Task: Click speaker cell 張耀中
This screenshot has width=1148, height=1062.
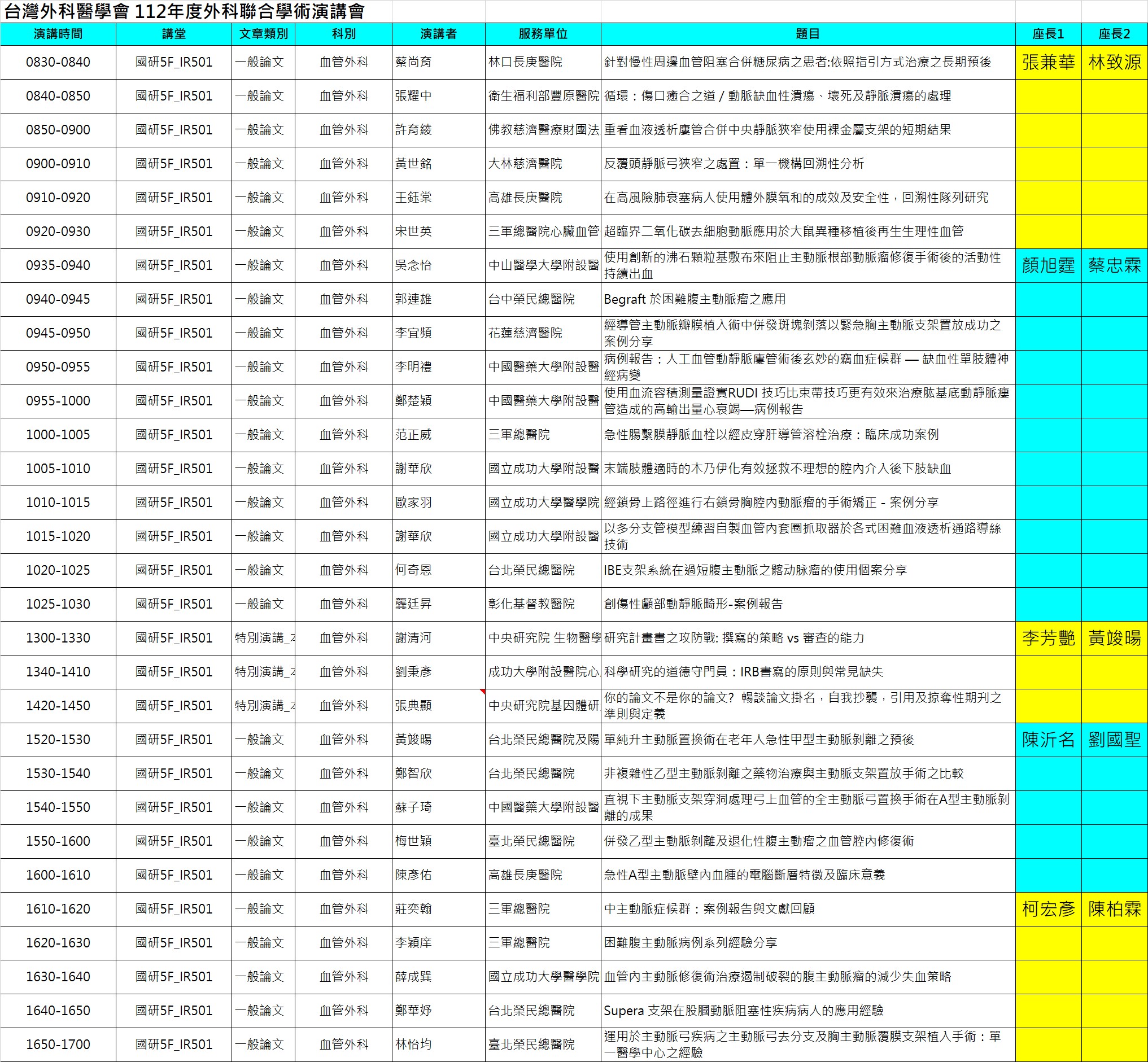Action: (439, 96)
